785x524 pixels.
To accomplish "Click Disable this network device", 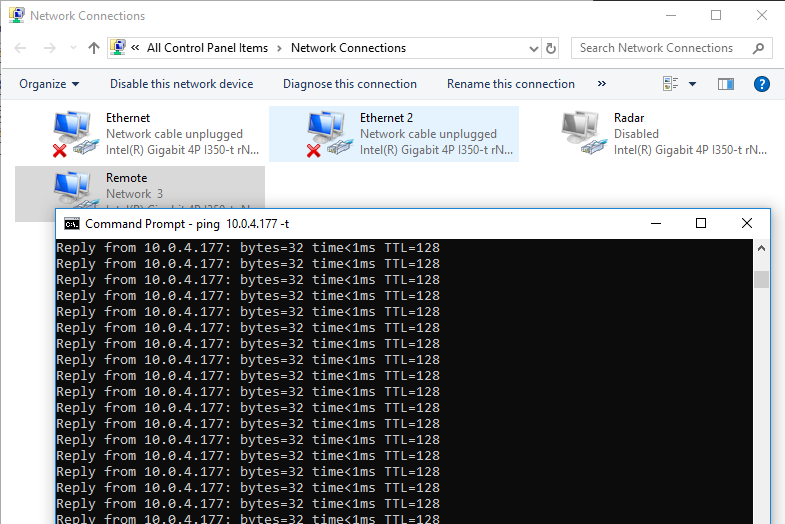I will point(182,84).
